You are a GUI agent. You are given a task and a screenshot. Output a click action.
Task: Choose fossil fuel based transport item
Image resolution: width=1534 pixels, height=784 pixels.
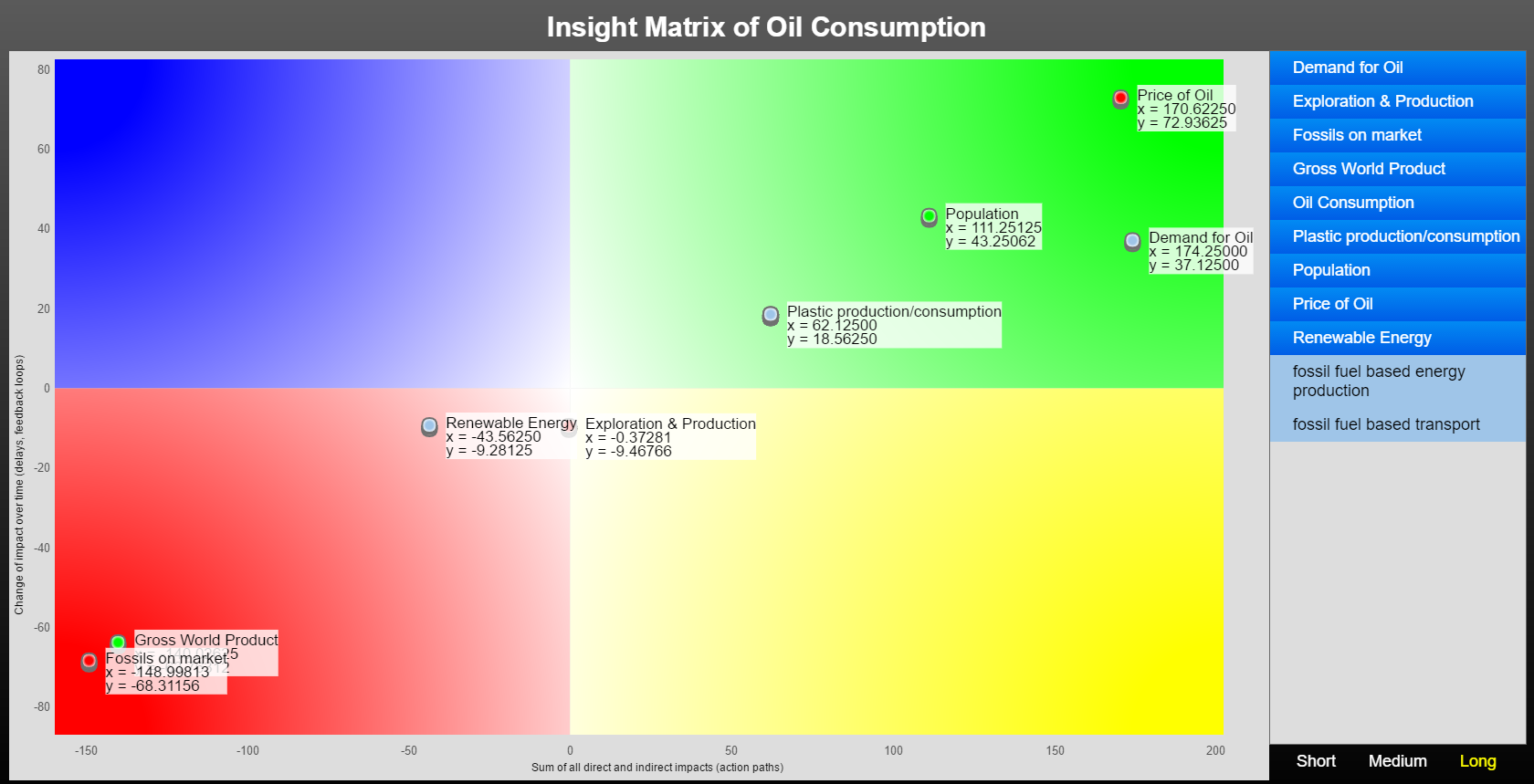[x=1398, y=424]
